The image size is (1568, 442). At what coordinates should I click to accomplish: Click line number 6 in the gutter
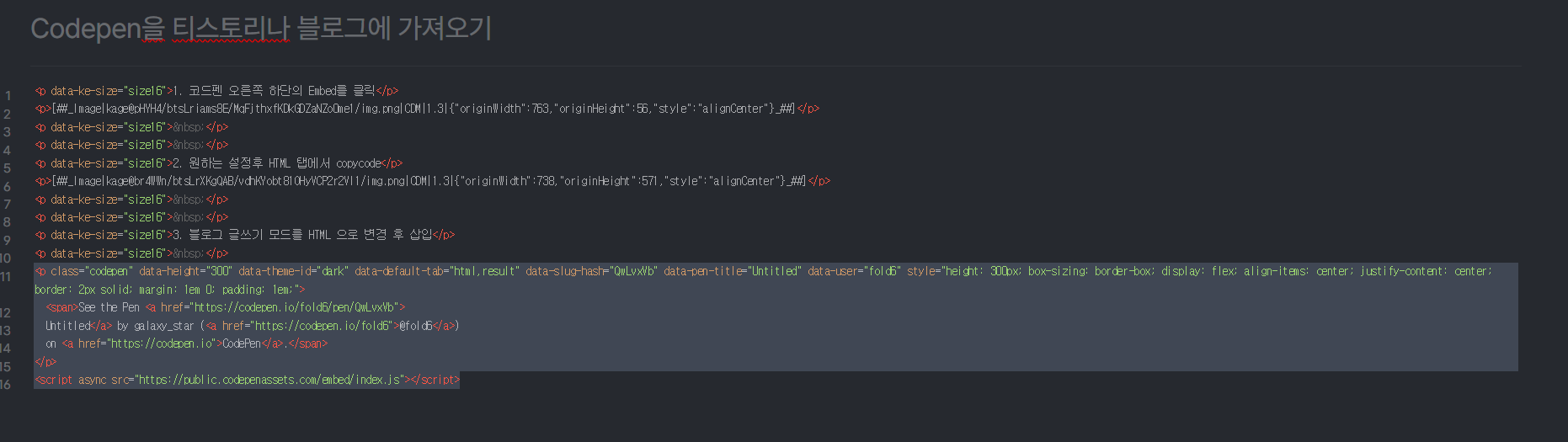[8, 186]
